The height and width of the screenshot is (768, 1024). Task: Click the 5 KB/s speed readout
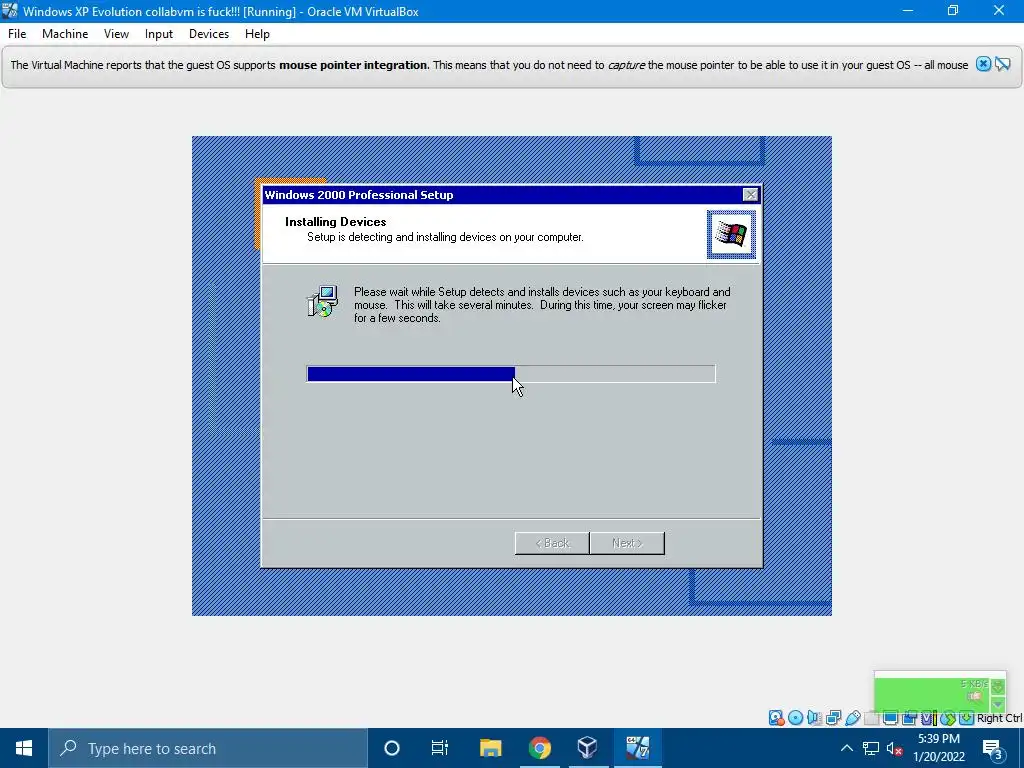(974, 684)
